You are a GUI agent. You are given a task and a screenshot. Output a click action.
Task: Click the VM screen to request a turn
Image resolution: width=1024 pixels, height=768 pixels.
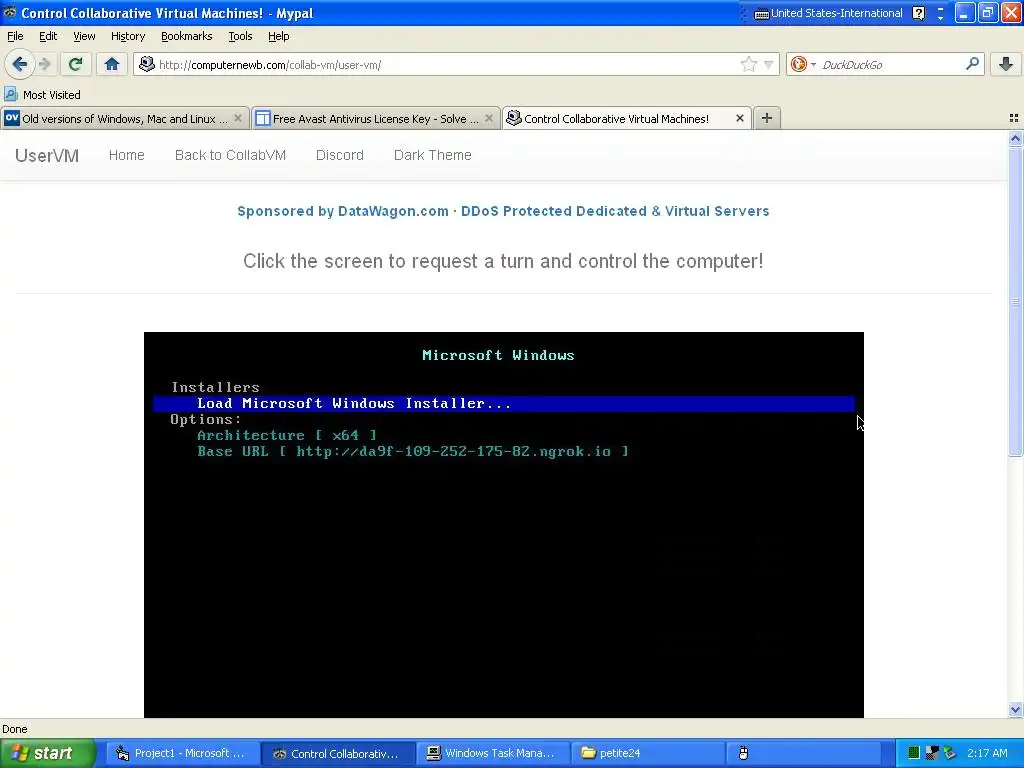pos(504,524)
